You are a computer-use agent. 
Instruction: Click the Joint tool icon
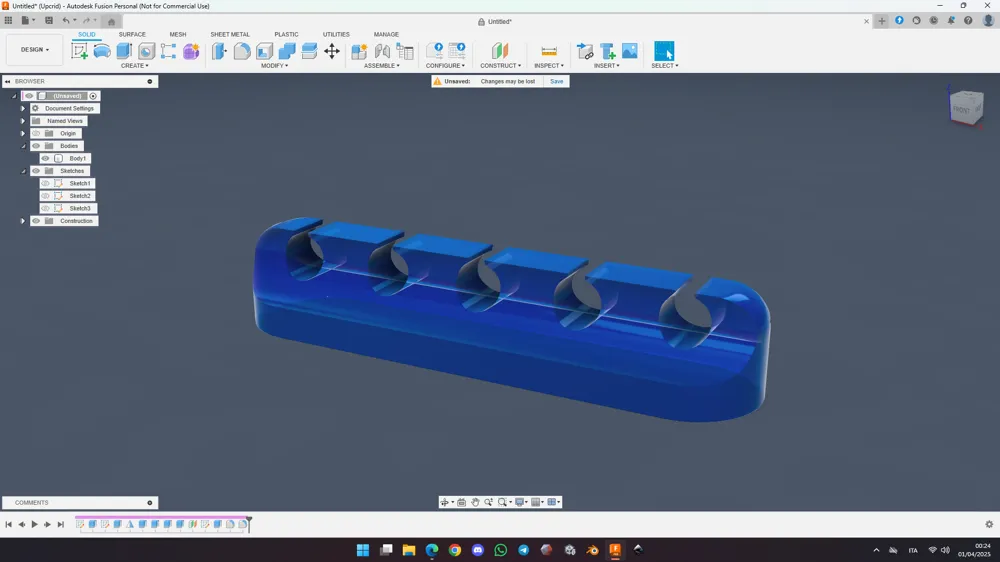click(x=382, y=51)
